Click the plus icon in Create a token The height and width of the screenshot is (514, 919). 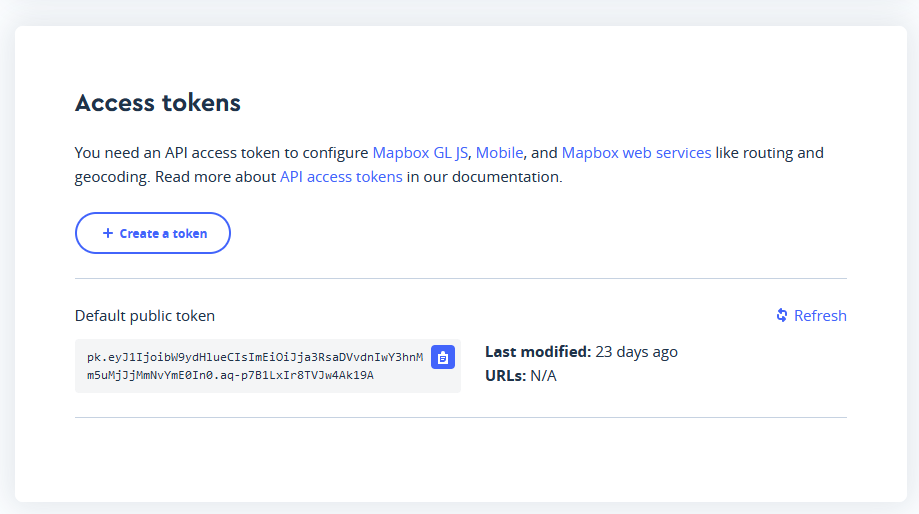click(x=108, y=233)
